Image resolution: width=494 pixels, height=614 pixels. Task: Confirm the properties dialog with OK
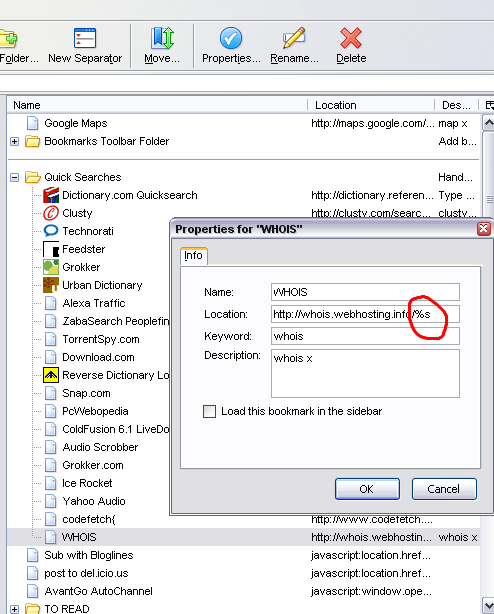pyautogui.click(x=367, y=489)
